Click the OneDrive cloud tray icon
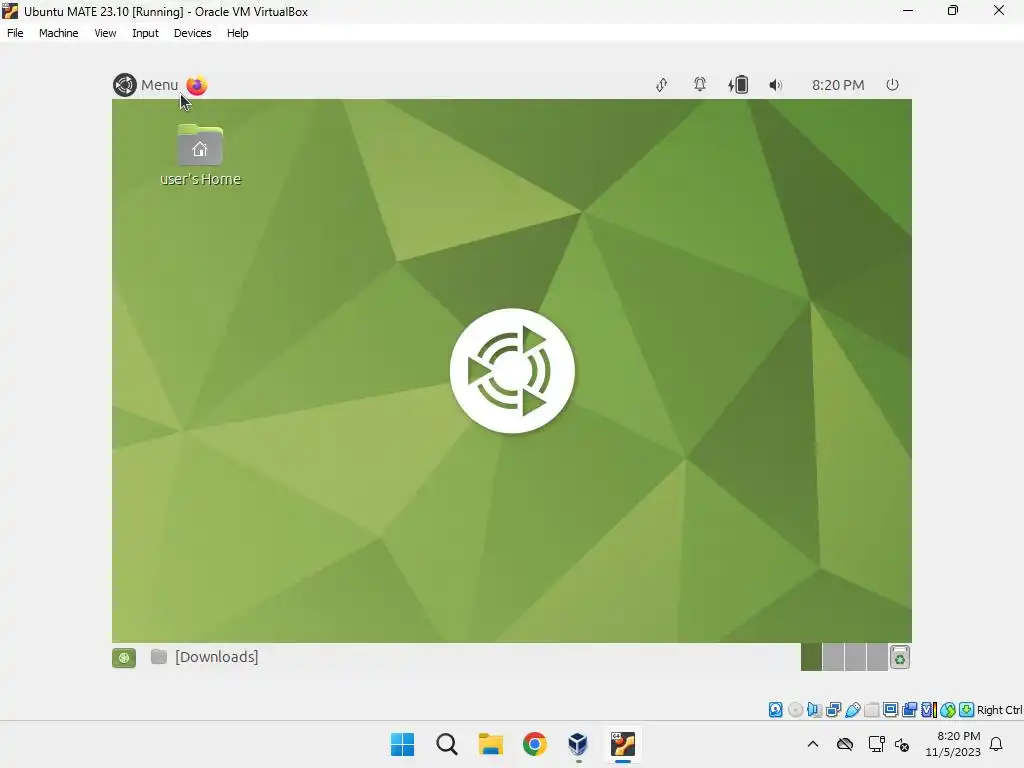 845,744
